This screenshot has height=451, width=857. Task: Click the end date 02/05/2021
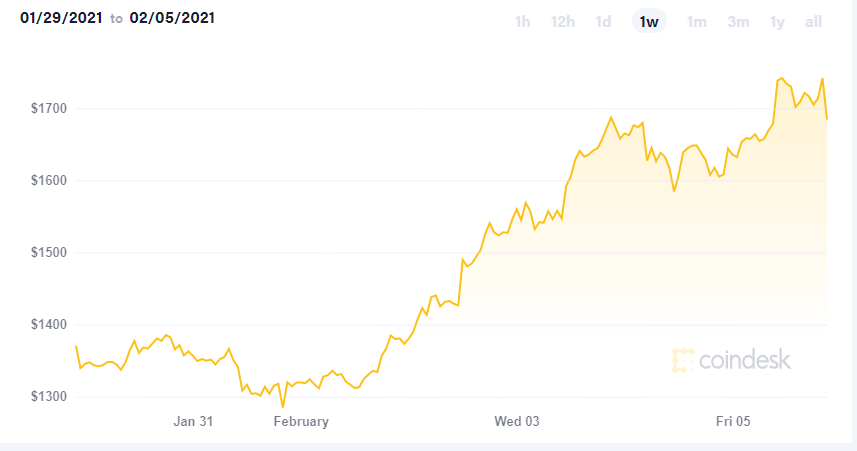click(x=172, y=18)
